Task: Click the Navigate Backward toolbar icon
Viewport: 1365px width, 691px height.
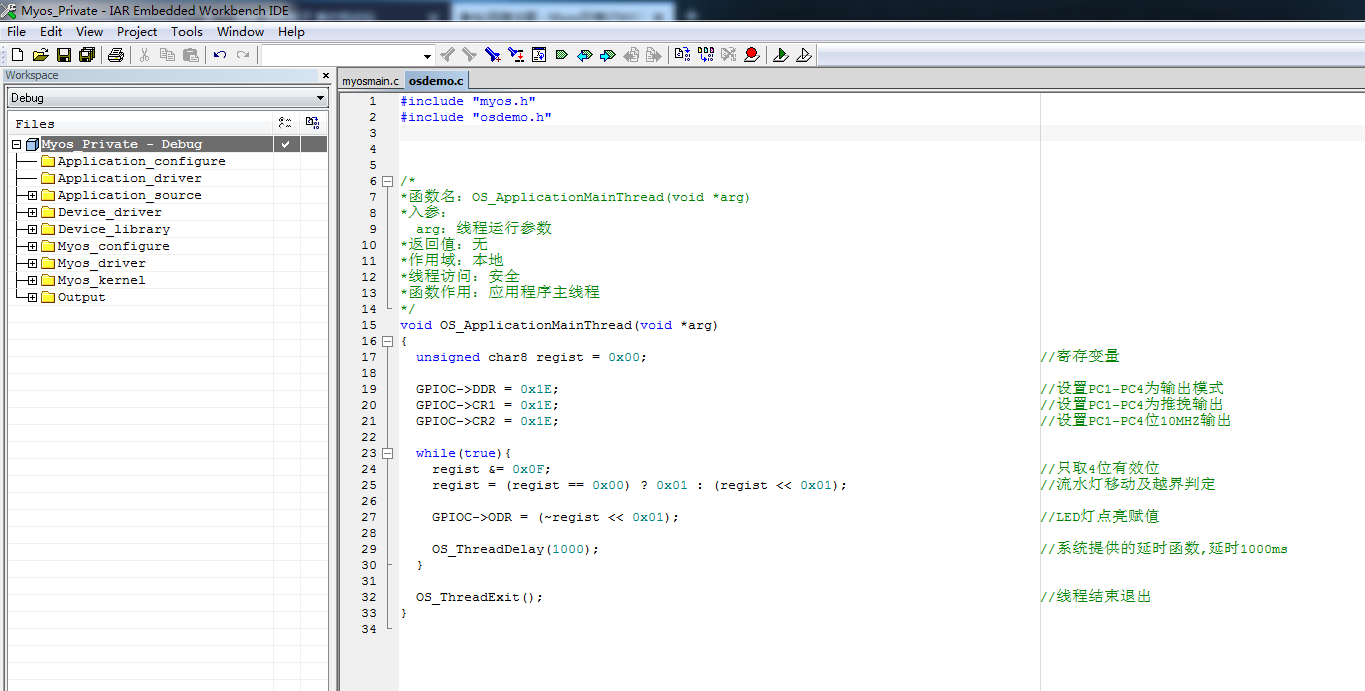Action: (631, 55)
